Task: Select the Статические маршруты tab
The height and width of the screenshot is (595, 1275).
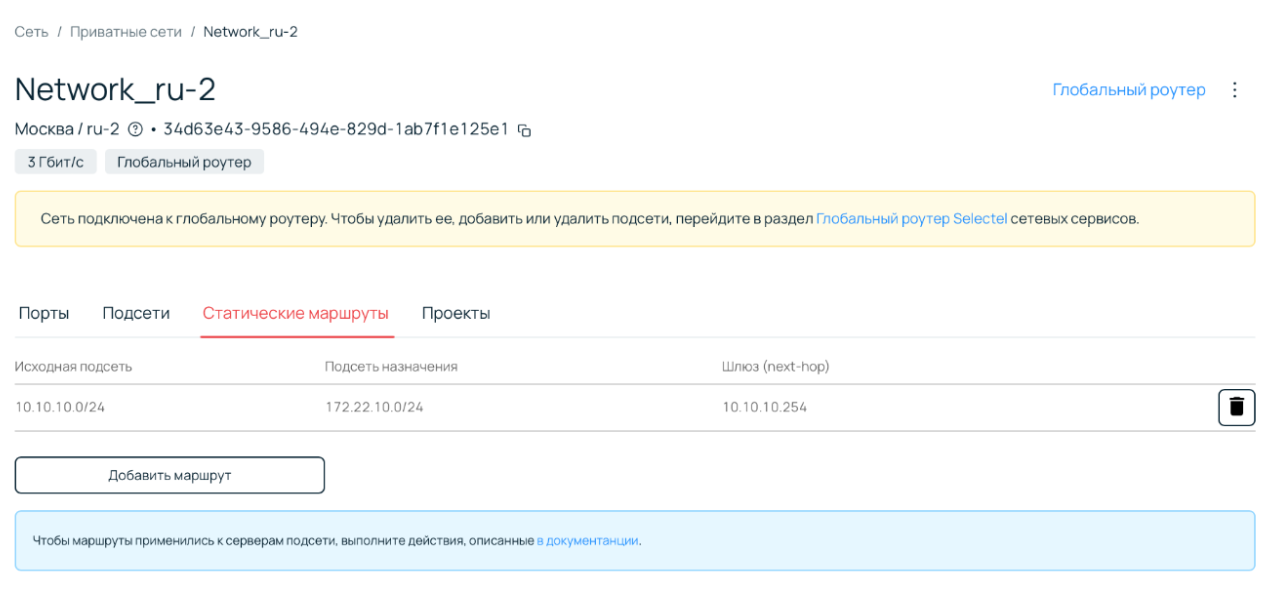Action: pos(295,313)
